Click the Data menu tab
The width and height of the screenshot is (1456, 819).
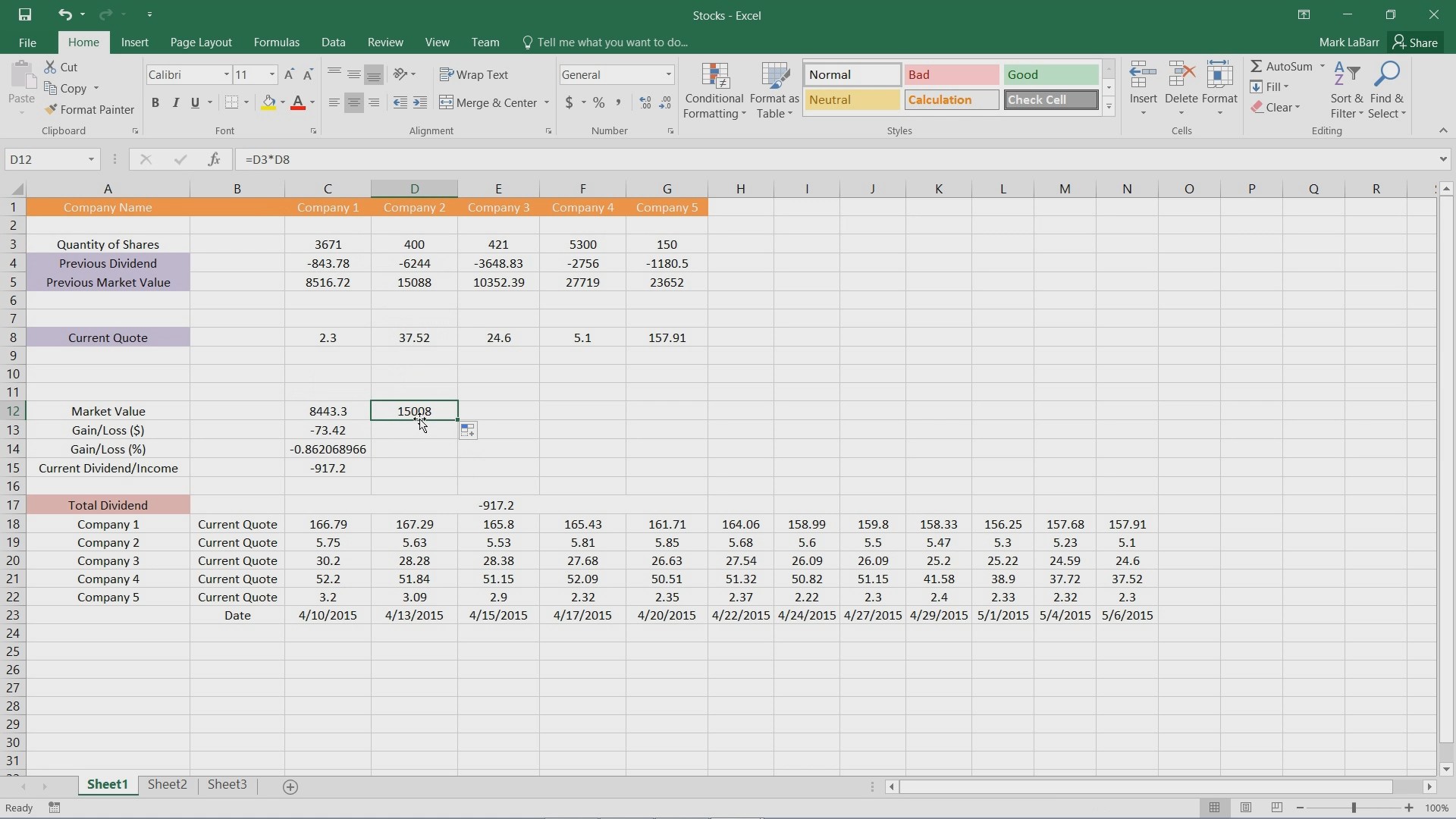pos(332,42)
